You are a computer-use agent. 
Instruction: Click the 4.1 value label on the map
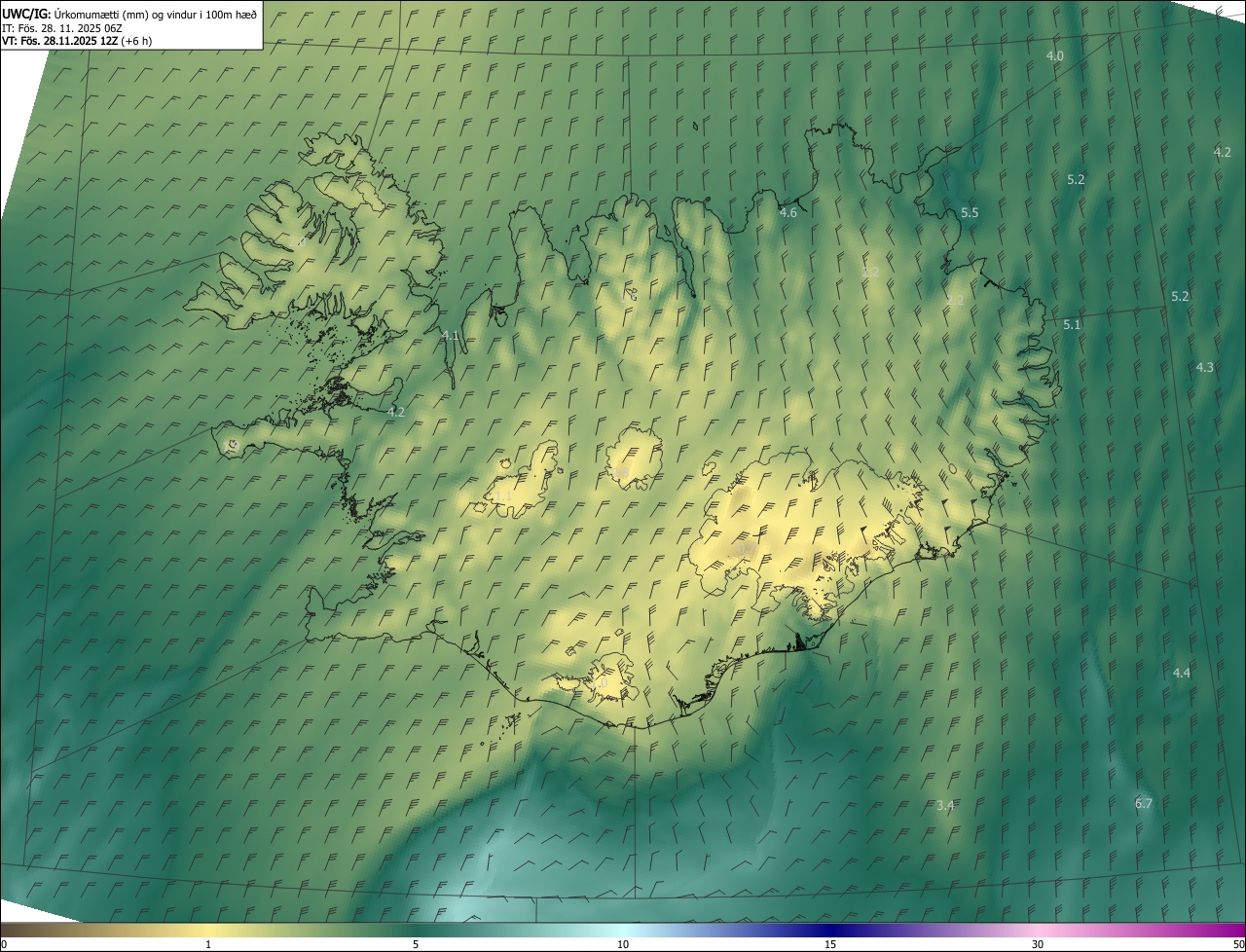[x=450, y=335]
